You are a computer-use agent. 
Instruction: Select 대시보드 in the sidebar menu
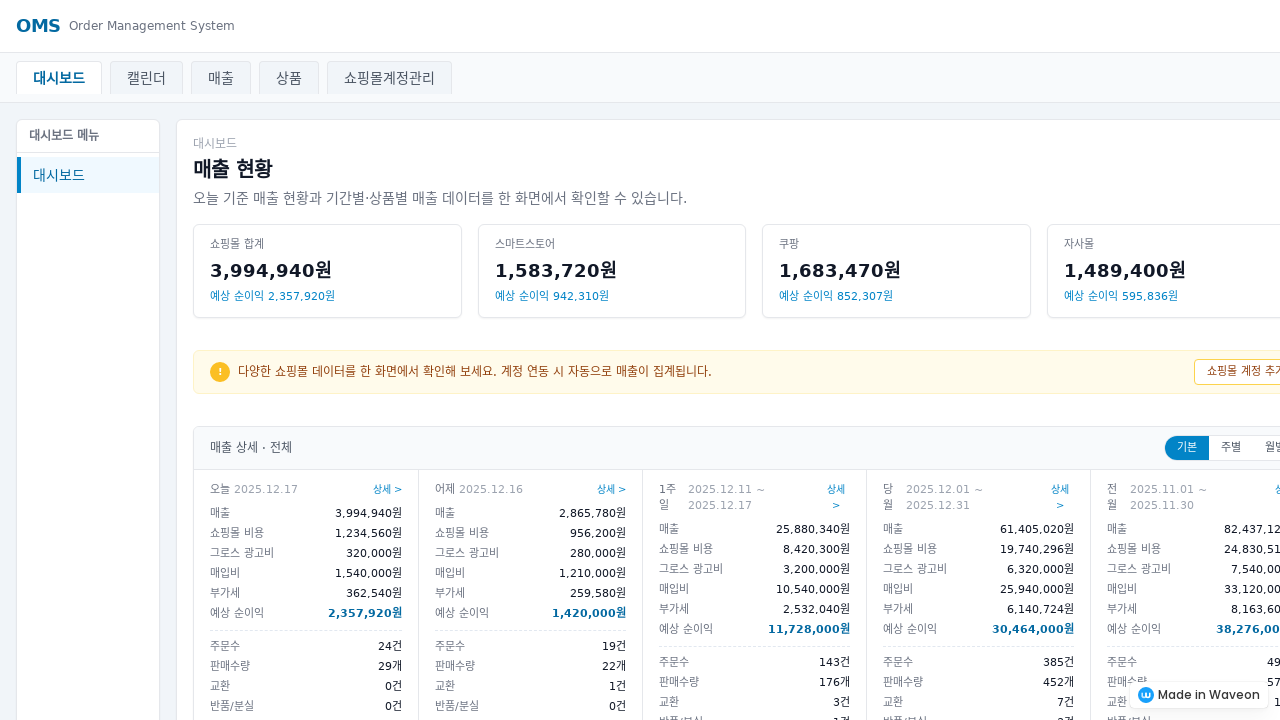[60, 175]
